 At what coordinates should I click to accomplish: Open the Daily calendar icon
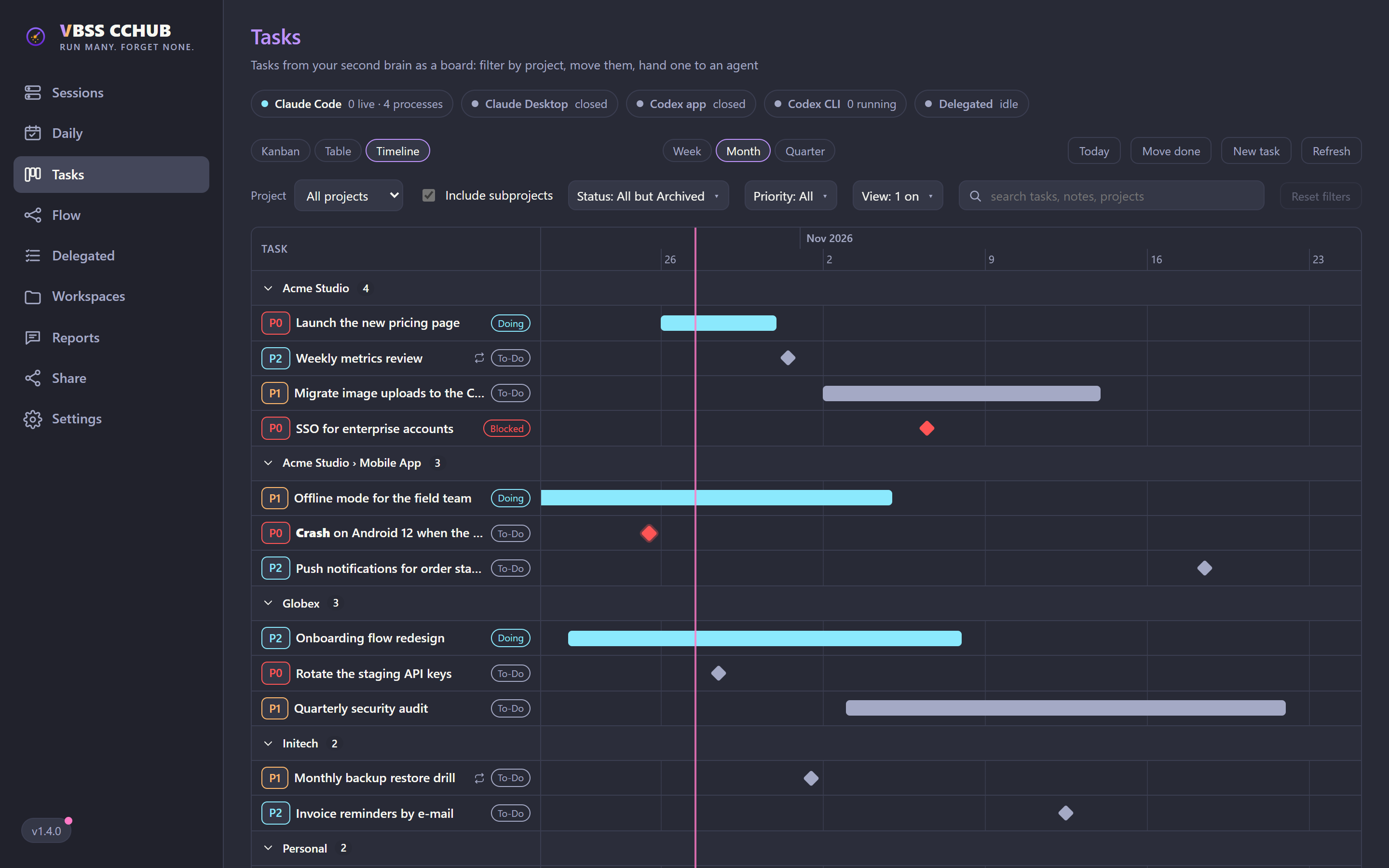(x=33, y=133)
